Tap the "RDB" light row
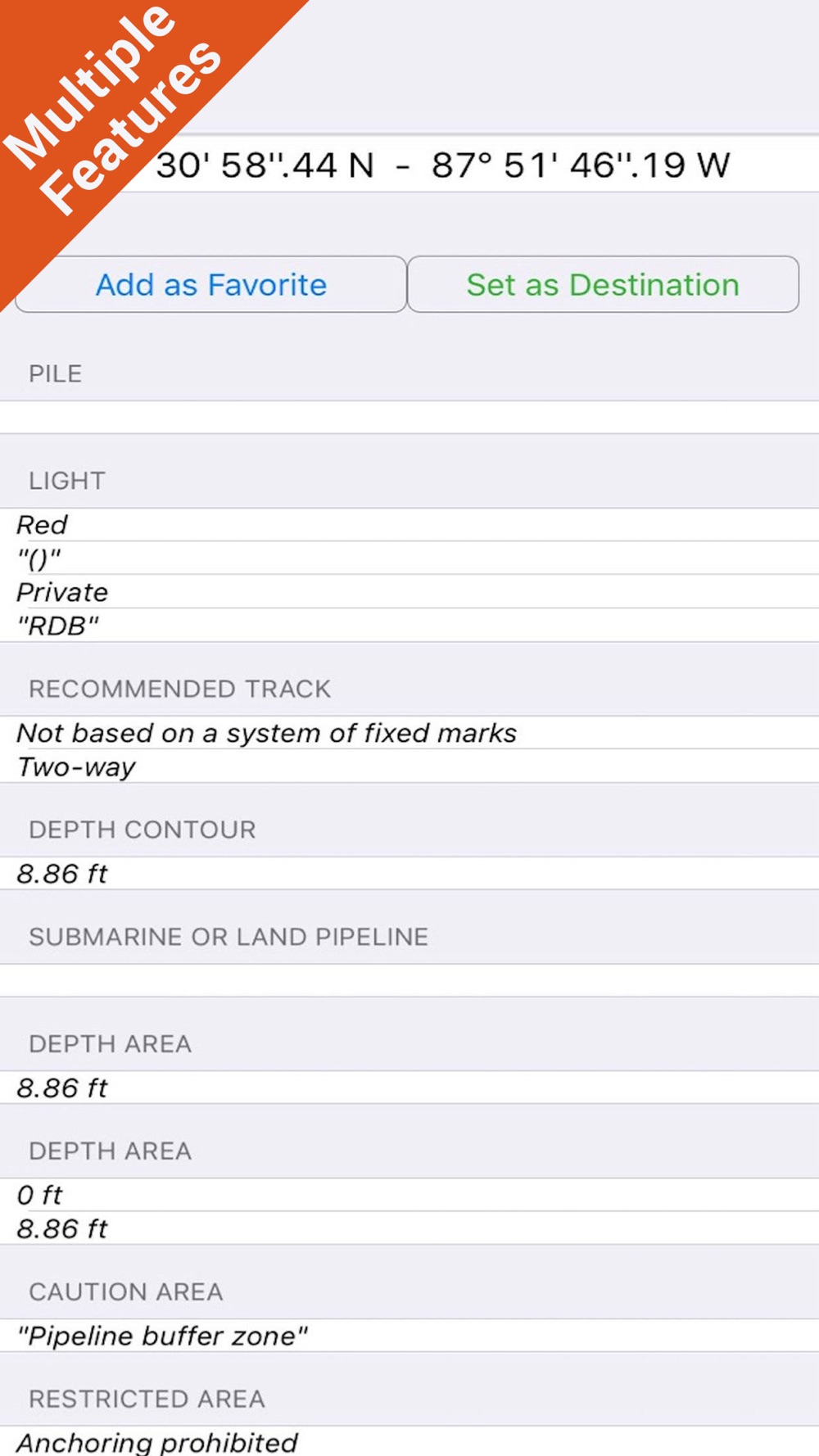The height and width of the screenshot is (1456, 819). point(409,626)
